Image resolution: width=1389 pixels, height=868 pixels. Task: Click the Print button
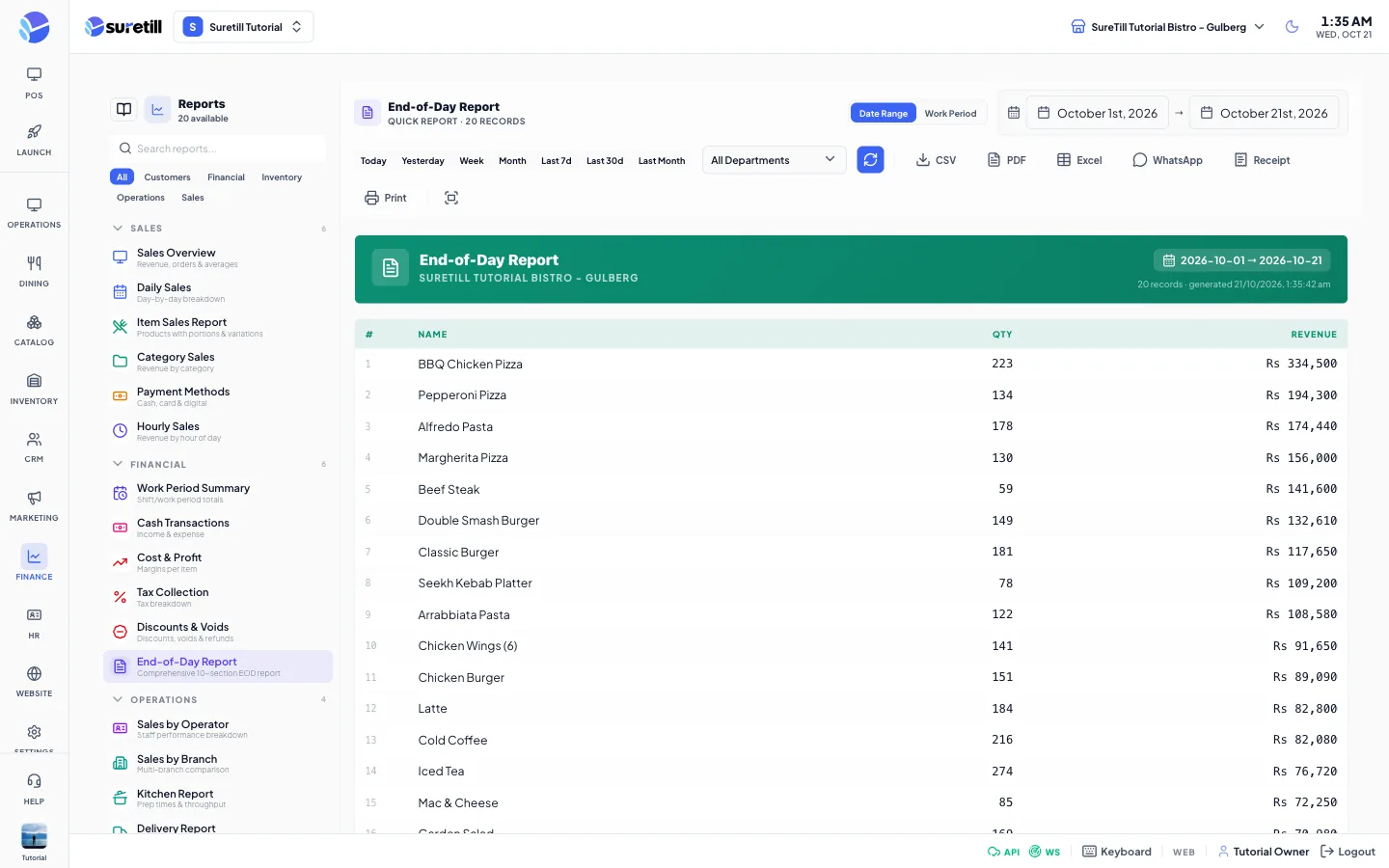pyautogui.click(x=386, y=198)
